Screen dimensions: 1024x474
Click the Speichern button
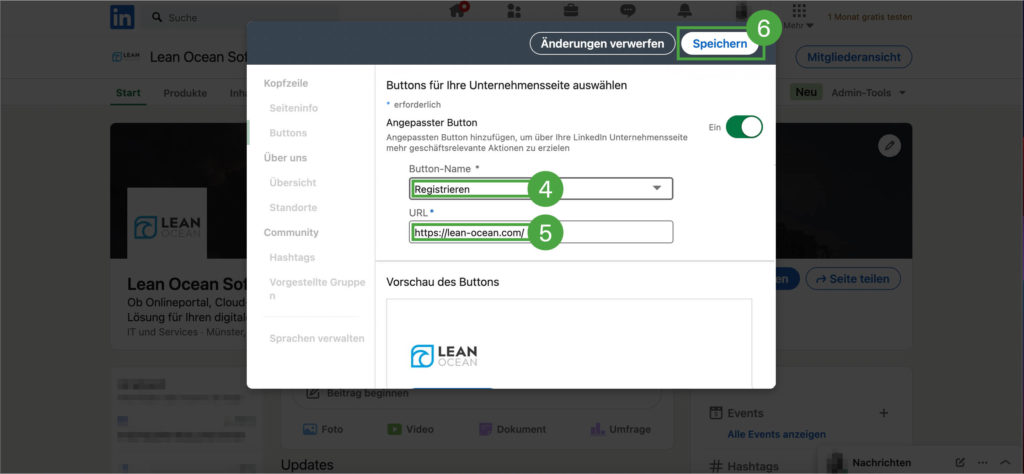(720, 44)
